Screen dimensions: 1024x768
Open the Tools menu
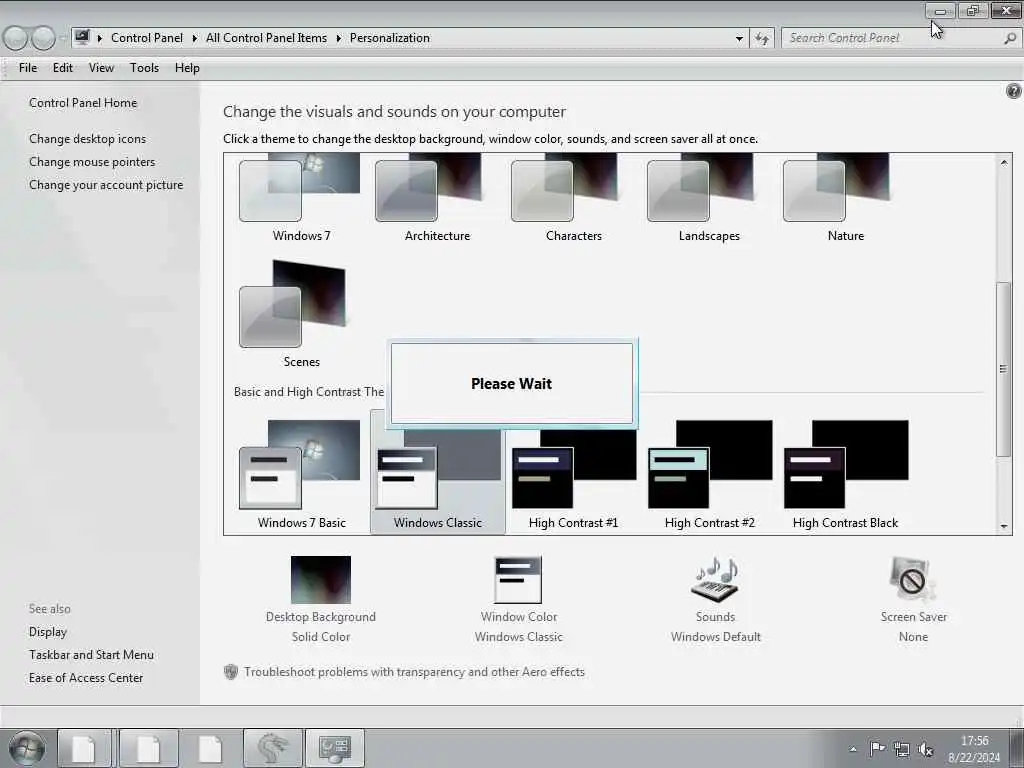tap(144, 68)
